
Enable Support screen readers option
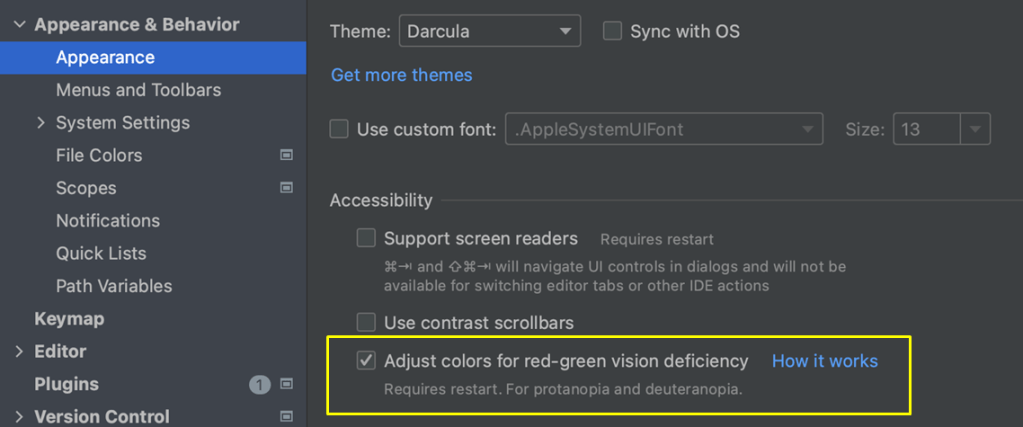(367, 239)
